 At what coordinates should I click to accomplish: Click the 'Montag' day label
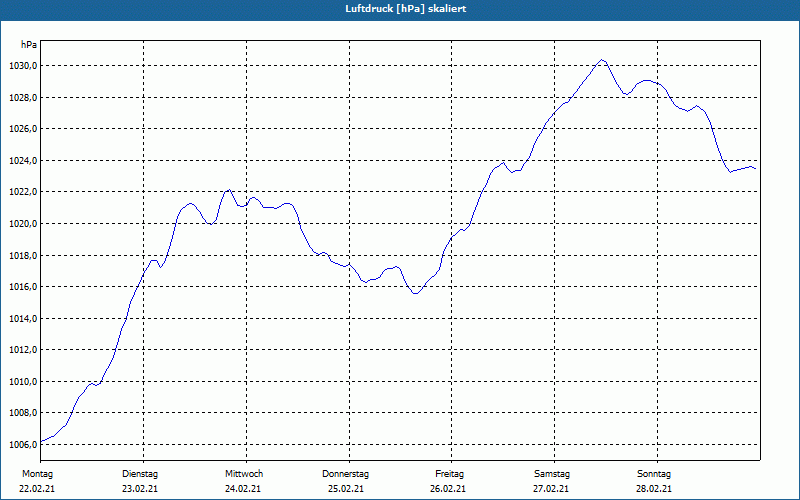point(37,474)
